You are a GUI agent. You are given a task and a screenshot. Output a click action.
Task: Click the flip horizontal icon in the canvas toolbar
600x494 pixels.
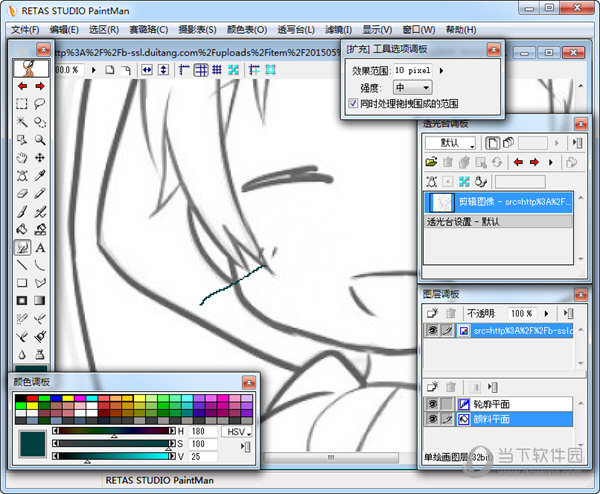pyautogui.click(x=147, y=70)
